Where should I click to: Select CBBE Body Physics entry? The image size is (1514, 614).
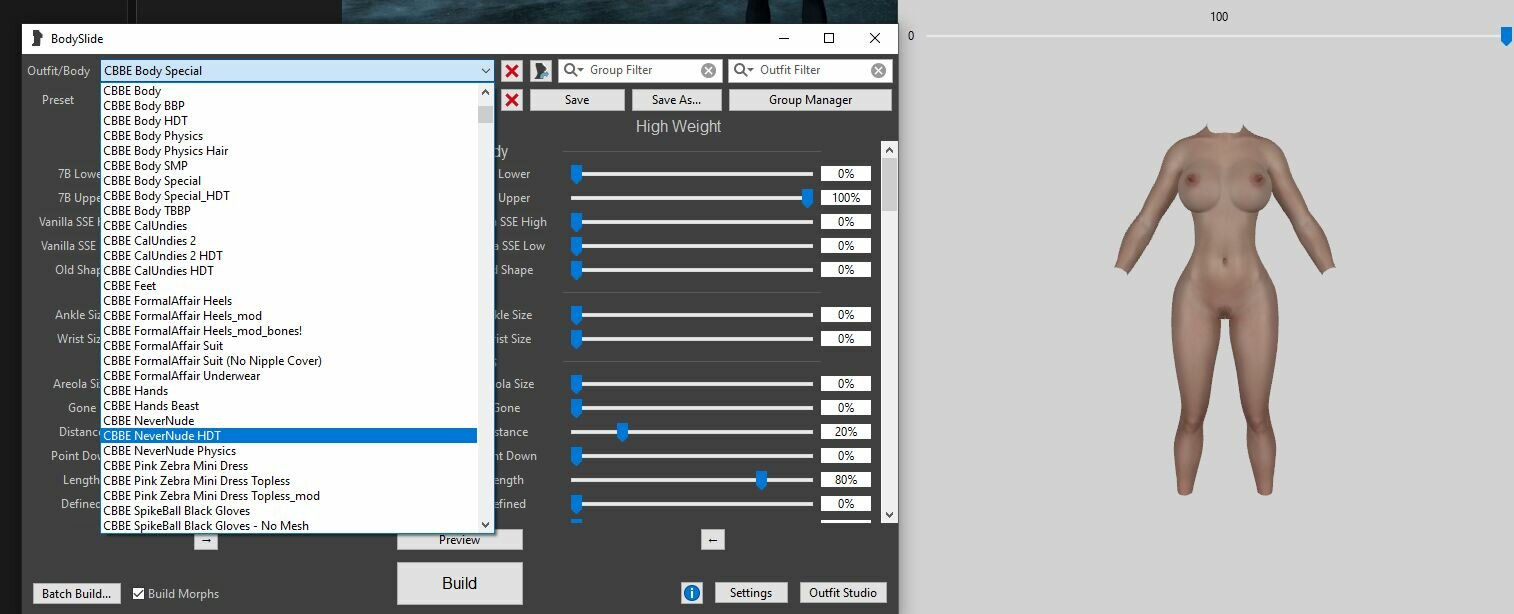pyautogui.click(x=288, y=135)
